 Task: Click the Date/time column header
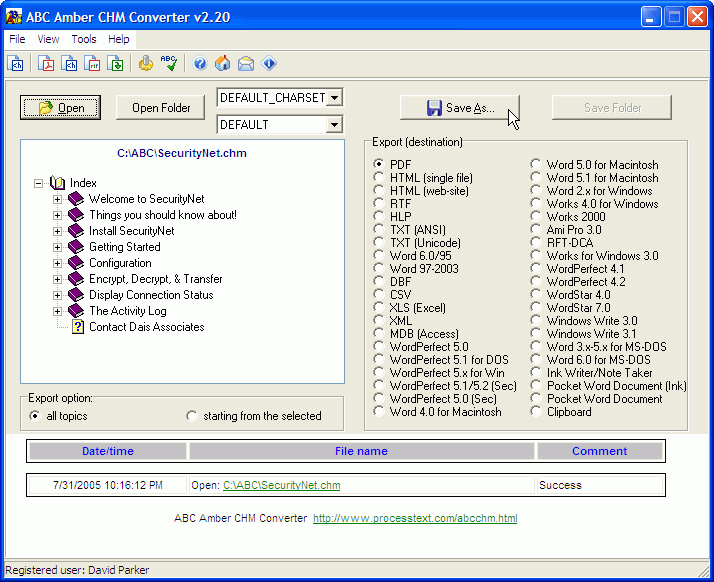click(108, 451)
